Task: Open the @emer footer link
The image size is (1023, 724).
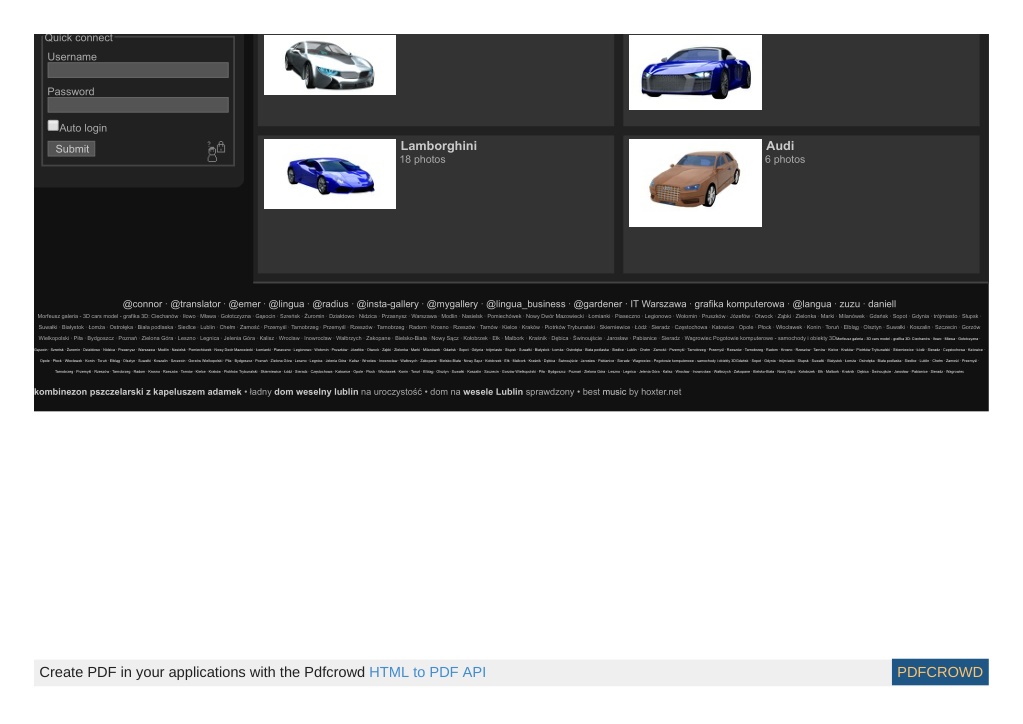Action: tap(244, 304)
